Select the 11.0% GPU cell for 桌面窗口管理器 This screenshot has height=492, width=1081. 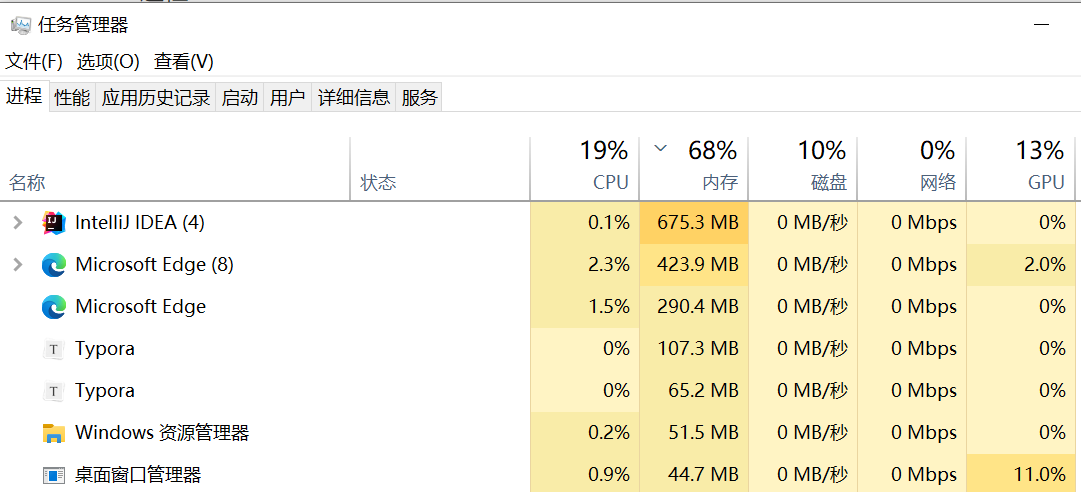(1021, 475)
